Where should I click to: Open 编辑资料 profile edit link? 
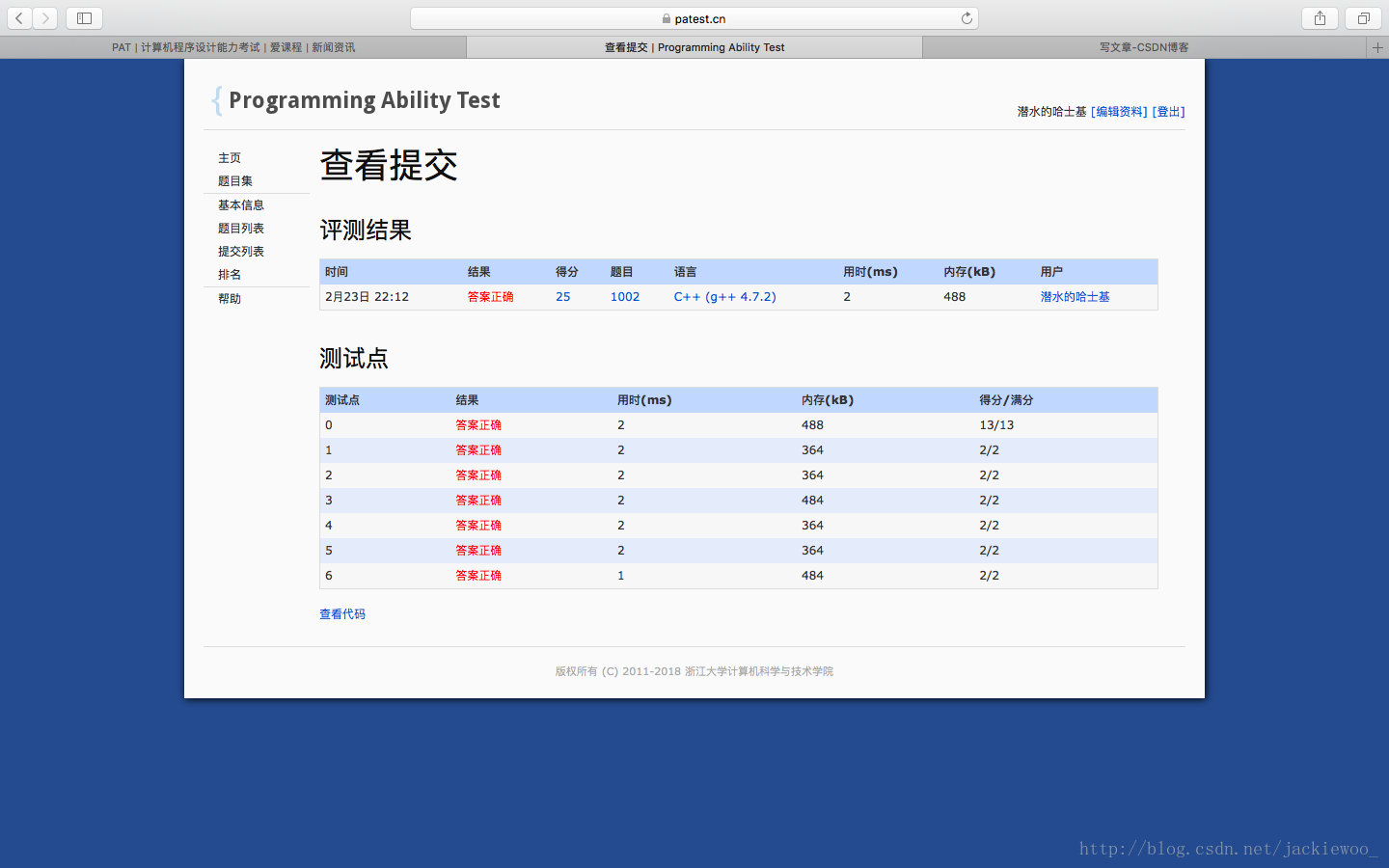point(1119,112)
